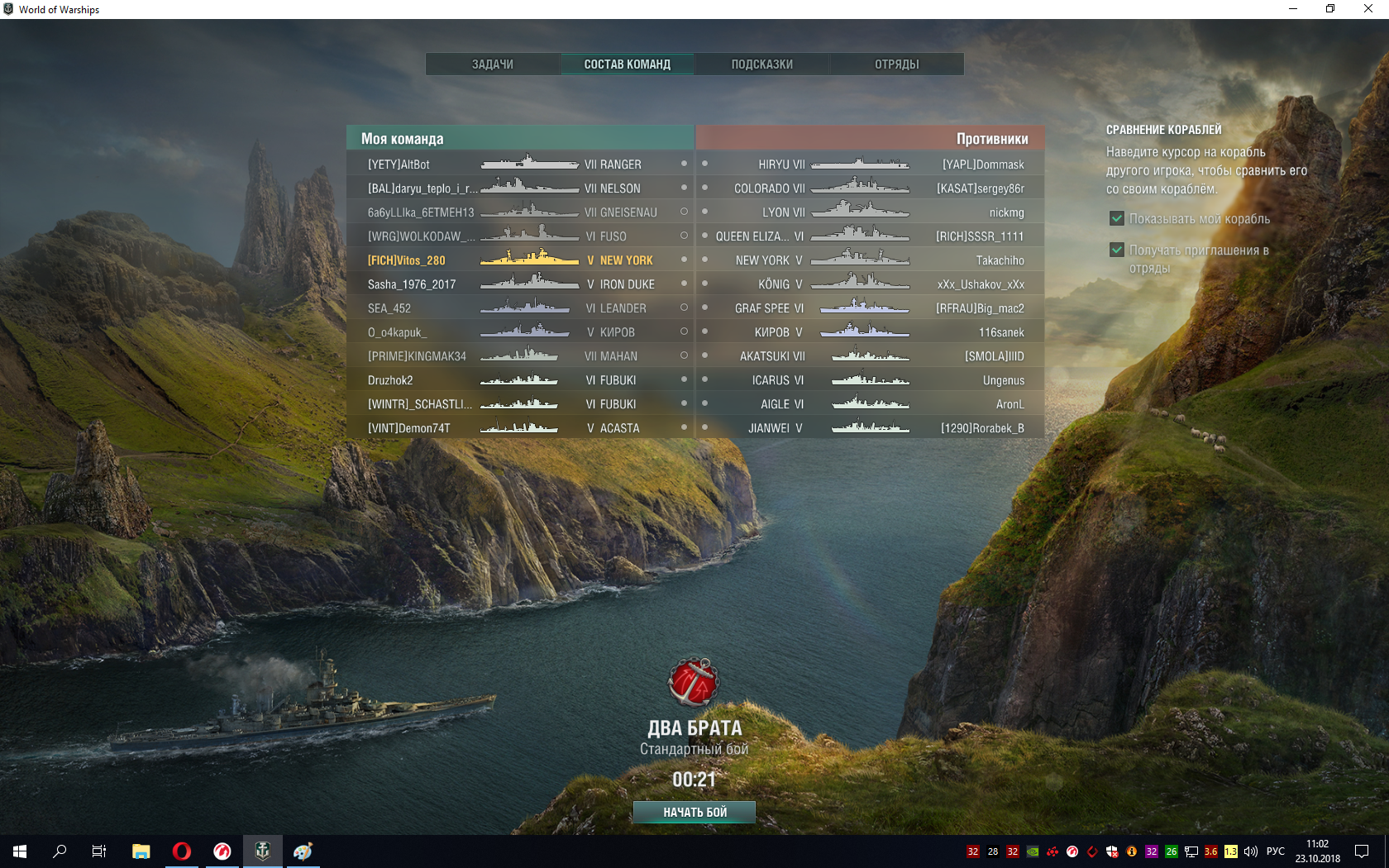Click the AKATSUKI enemy ship silhouette
Image resolution: width=1389 pixels, height=868 pixels.
[x=871, y=355]
